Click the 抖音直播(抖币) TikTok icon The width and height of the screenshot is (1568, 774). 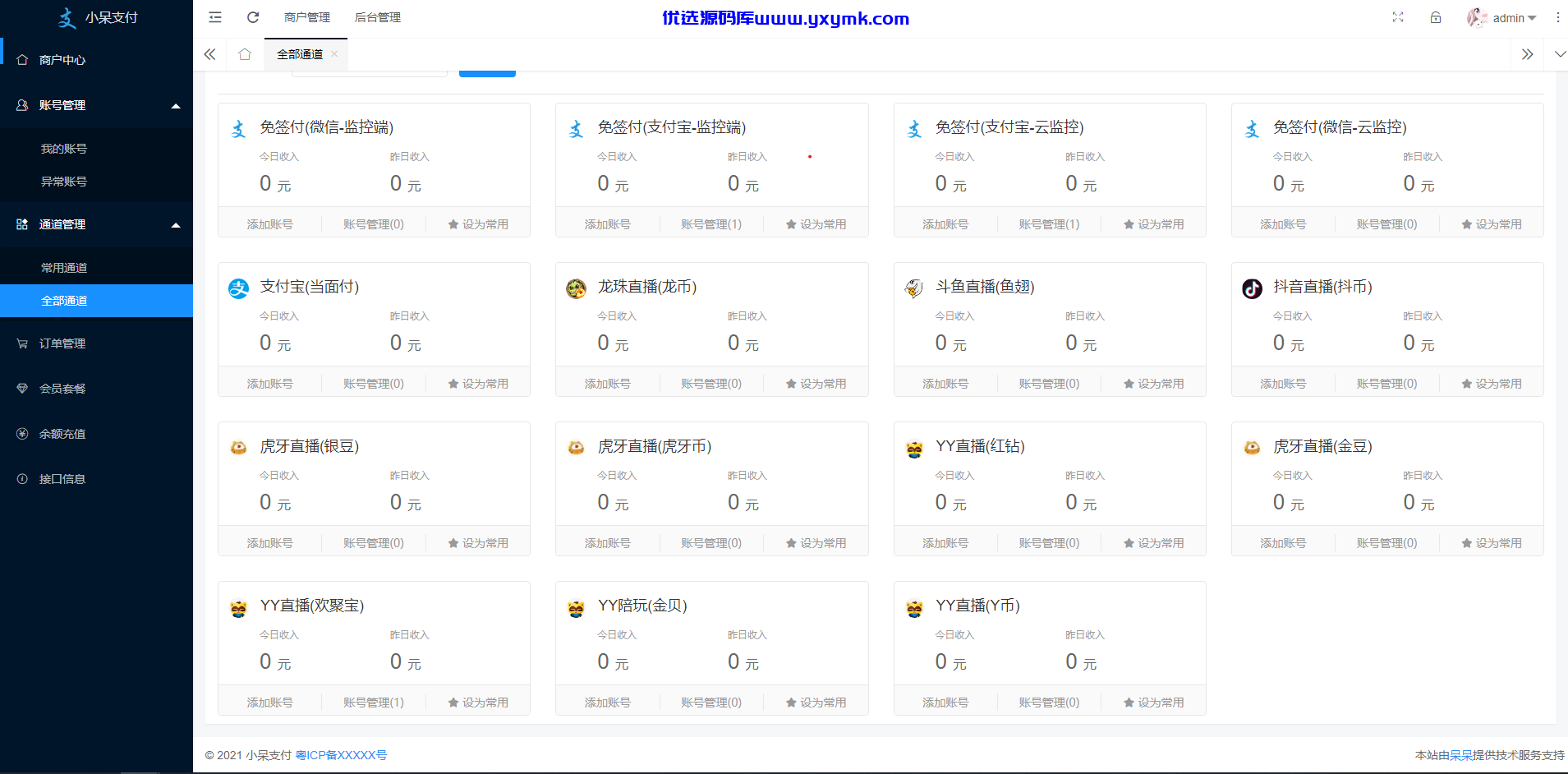click(x=1252, y=288)
